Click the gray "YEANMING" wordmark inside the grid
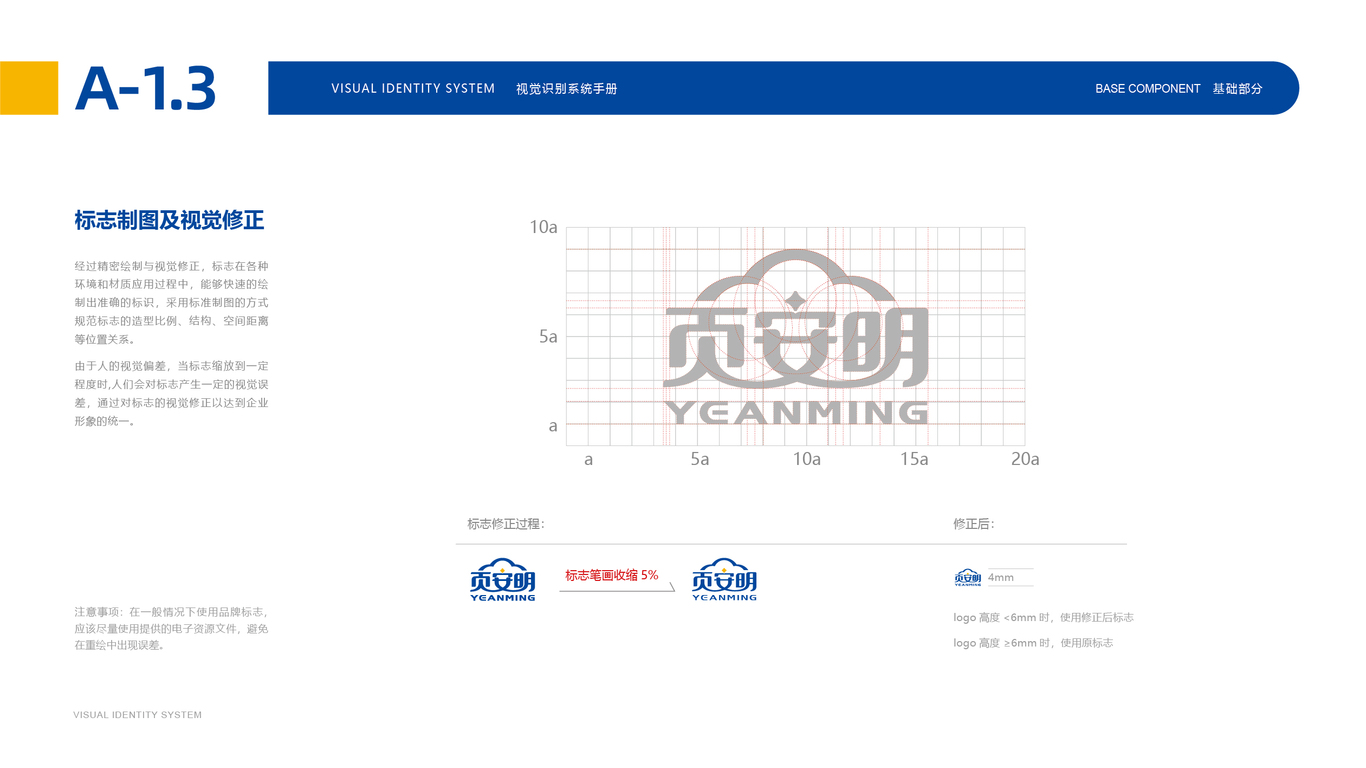Screen dimensions: 1366x768 [796, 411]
